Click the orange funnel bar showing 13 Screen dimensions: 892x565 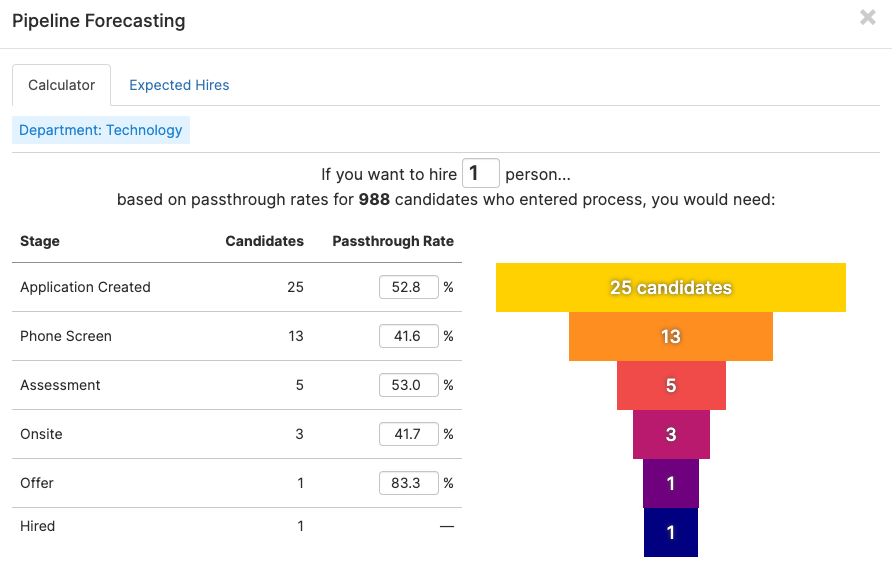tap(671, 337)
